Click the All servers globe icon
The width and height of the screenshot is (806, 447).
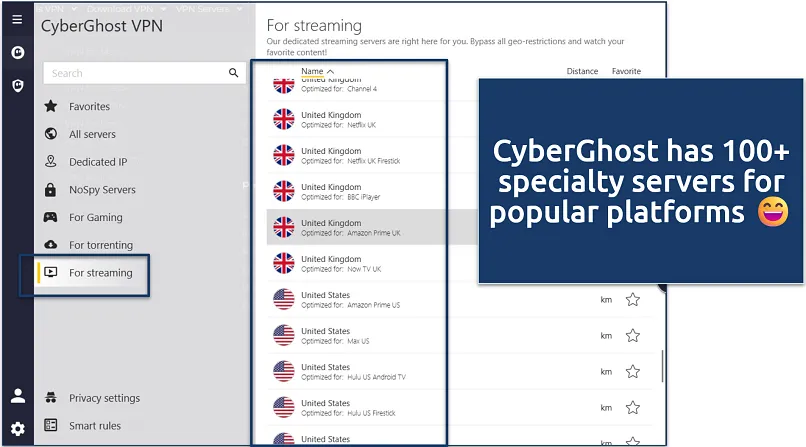pos(50,134)
